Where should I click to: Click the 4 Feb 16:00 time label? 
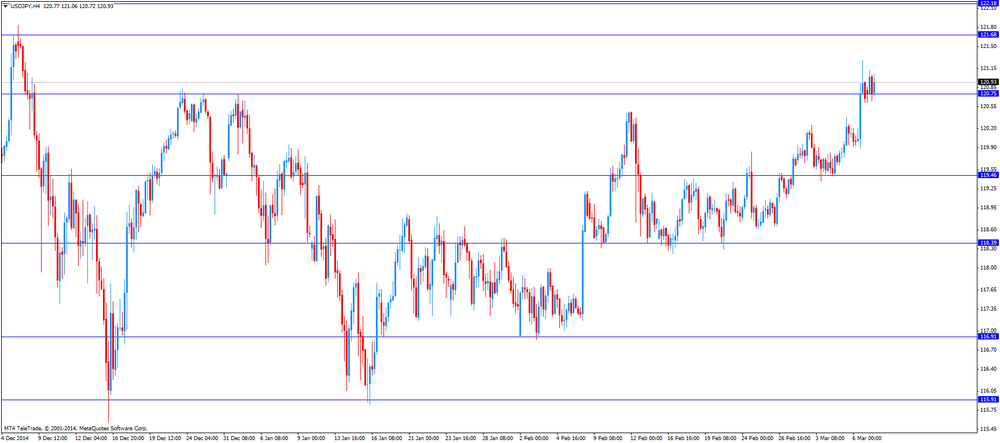571,439
